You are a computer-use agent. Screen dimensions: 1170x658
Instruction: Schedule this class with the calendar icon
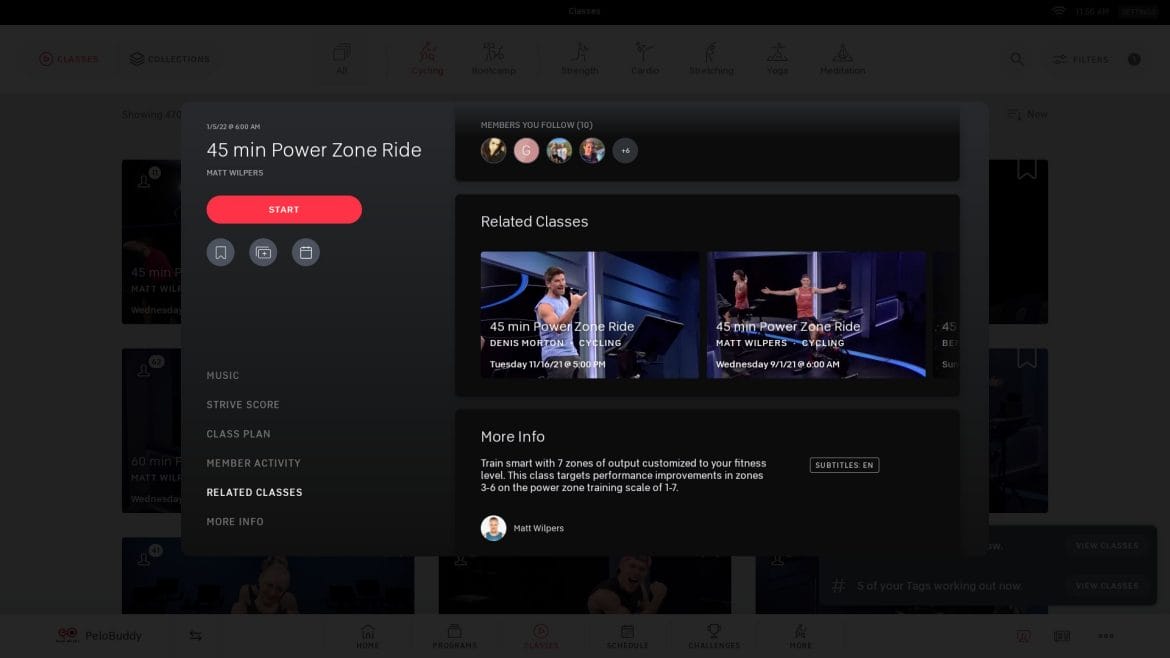tap(306, 253)
